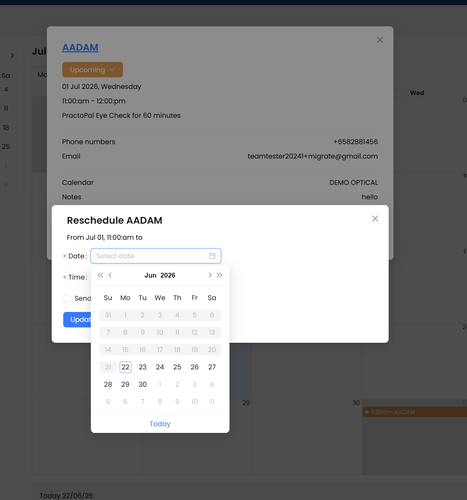Screen dimensions: 467x500
Task: Open the Upcoming status dropdown
Action: coord(92,70)
